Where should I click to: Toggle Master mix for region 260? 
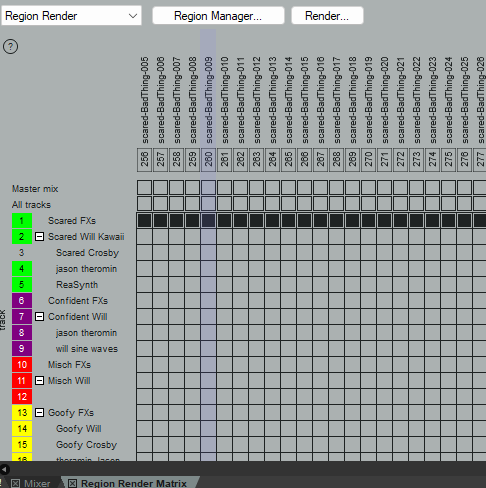pos(208,187)
